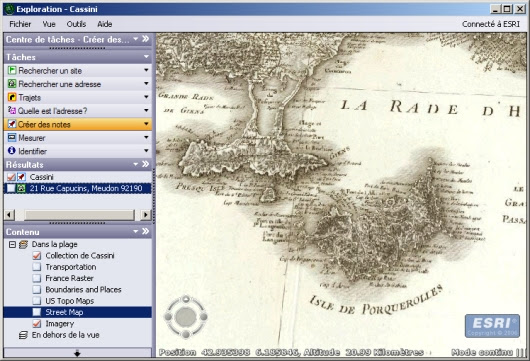Image resolution: width=530 pixels, height=361 pixels.
Task: Click the Rechercher un site flag icon
Action: pyautogui.click(x=12, y=70)
